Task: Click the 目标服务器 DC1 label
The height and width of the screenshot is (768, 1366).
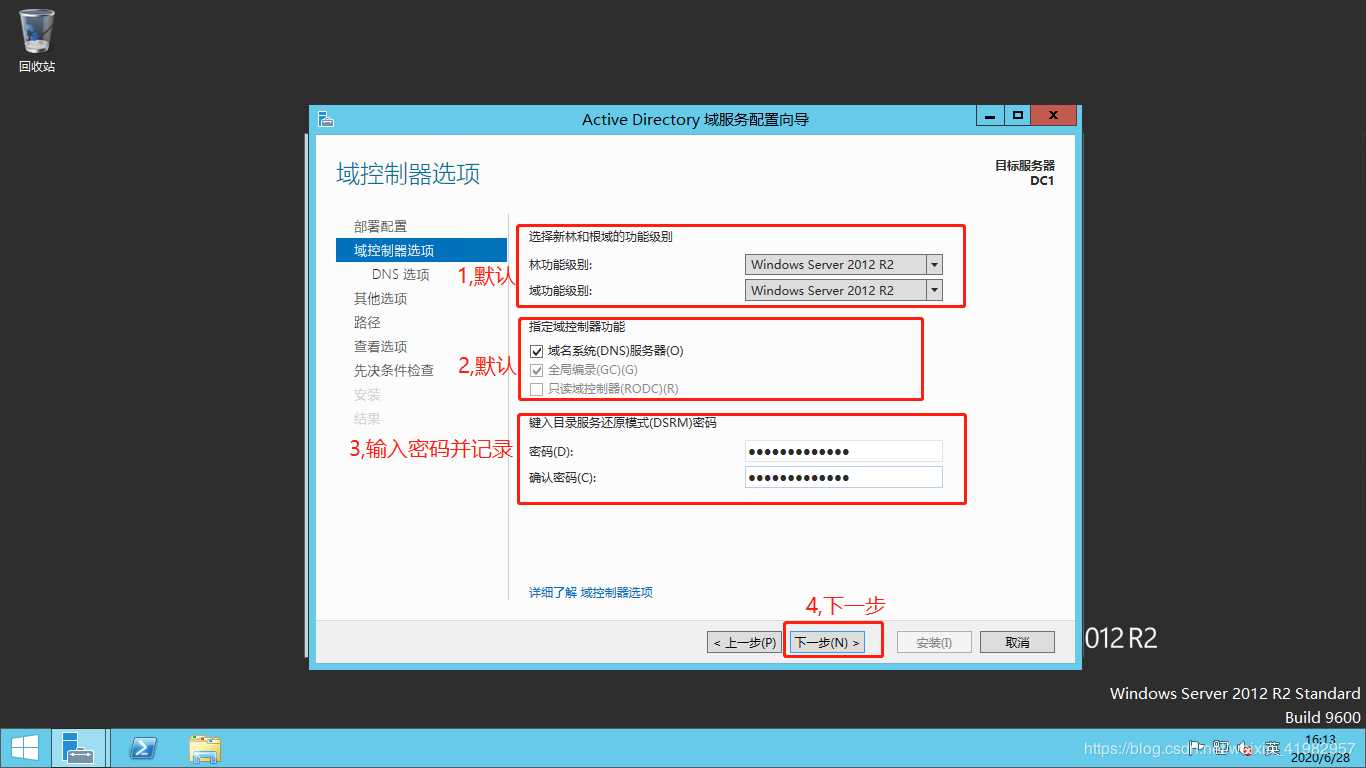Action: 1025,173
